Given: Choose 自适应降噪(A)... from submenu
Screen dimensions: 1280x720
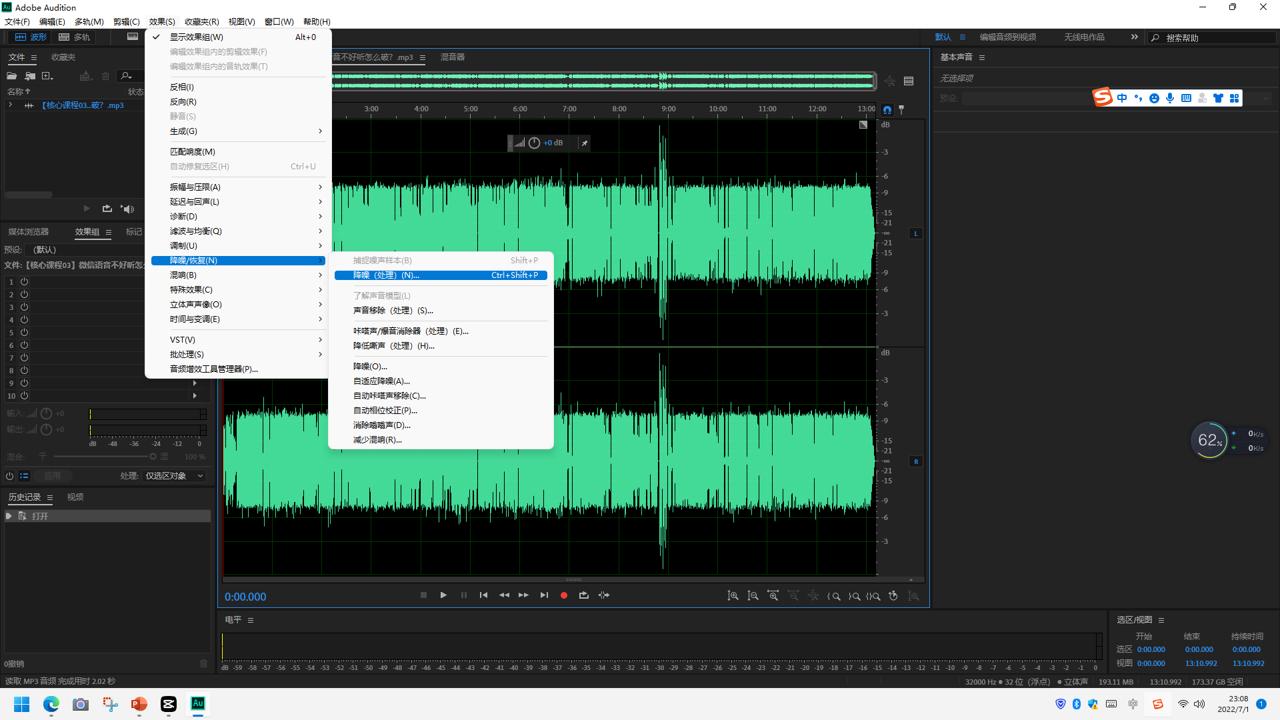Looking at the screenshot, I should pyautogui.click(x=381, y=381).
